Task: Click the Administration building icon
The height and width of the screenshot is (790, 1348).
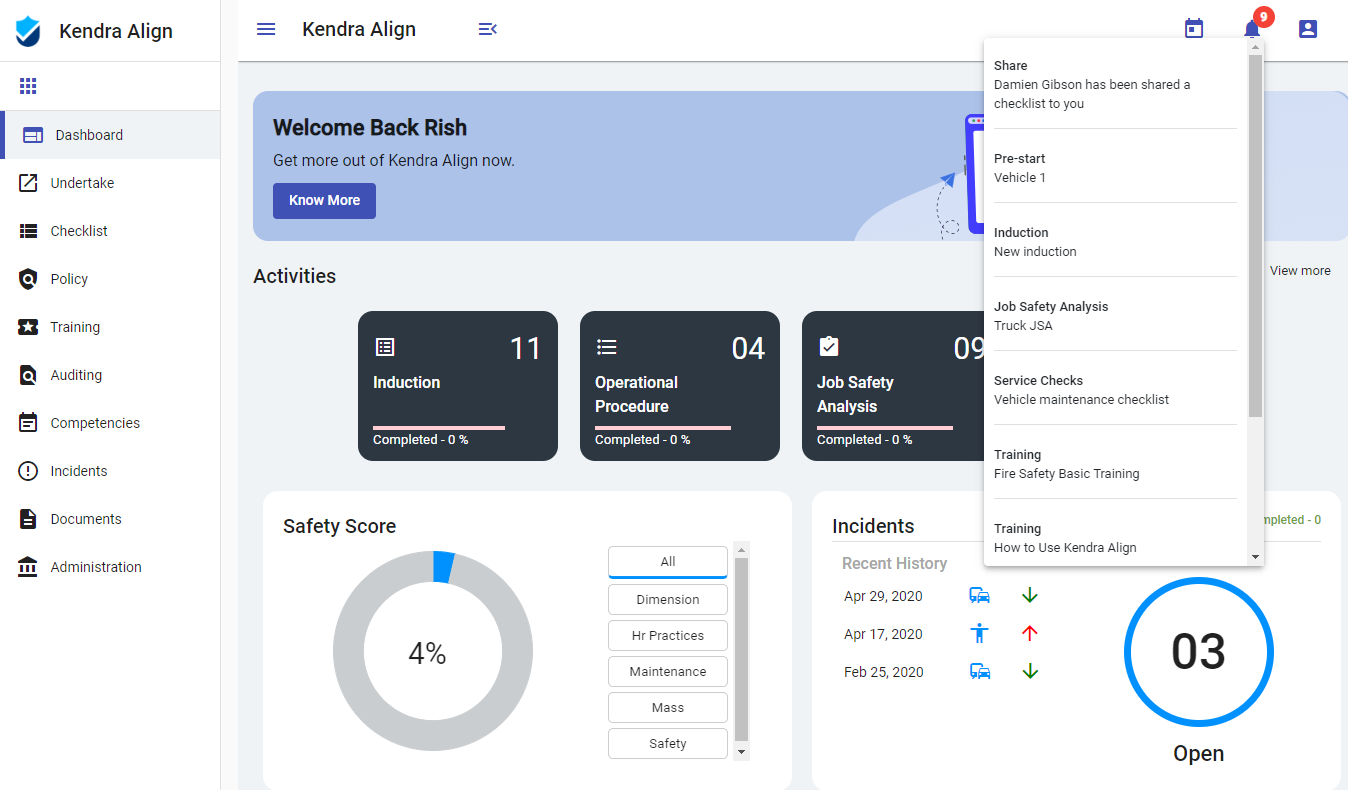Action: point(28,567)
